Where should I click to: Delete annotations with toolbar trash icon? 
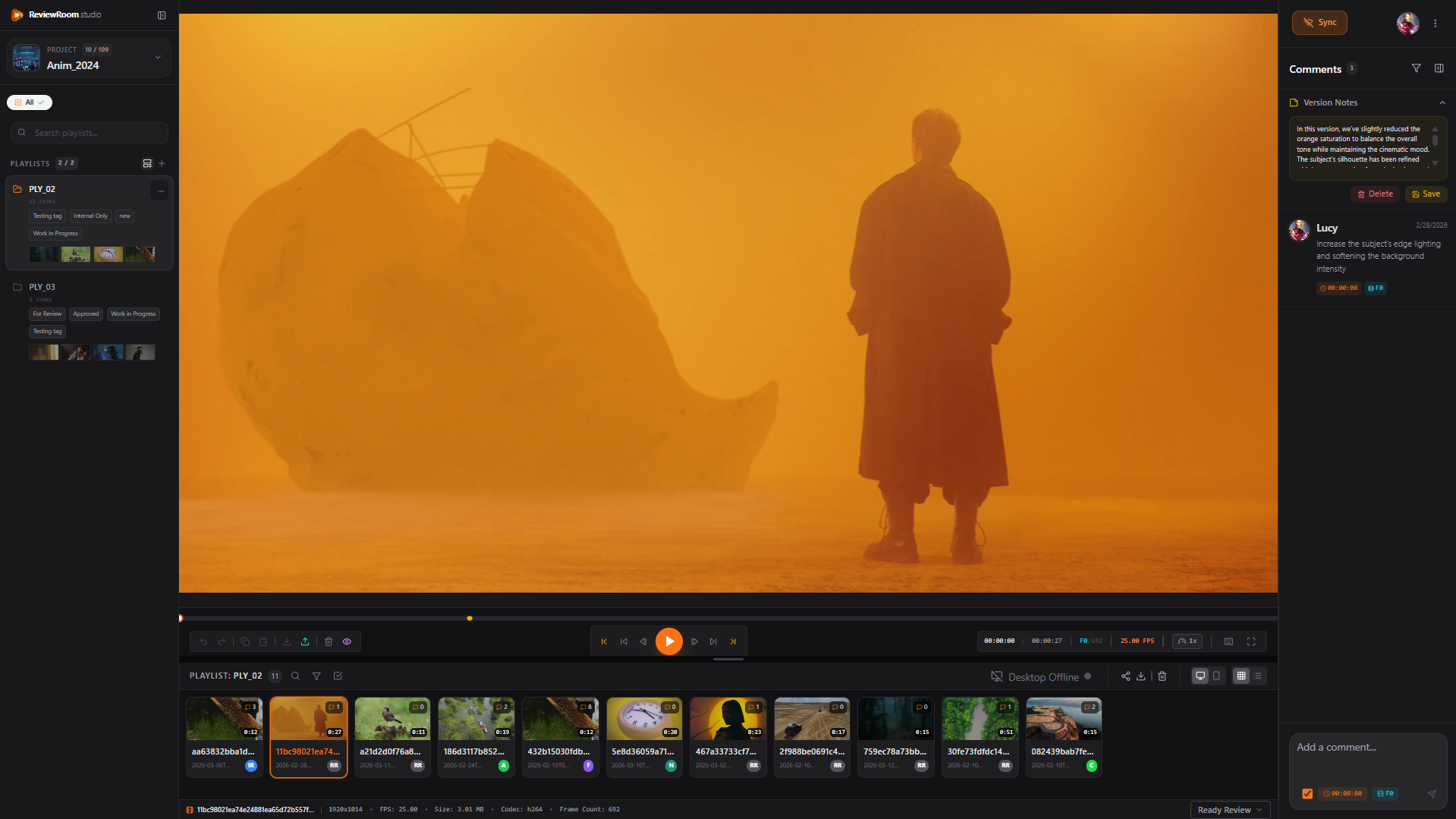329,642
